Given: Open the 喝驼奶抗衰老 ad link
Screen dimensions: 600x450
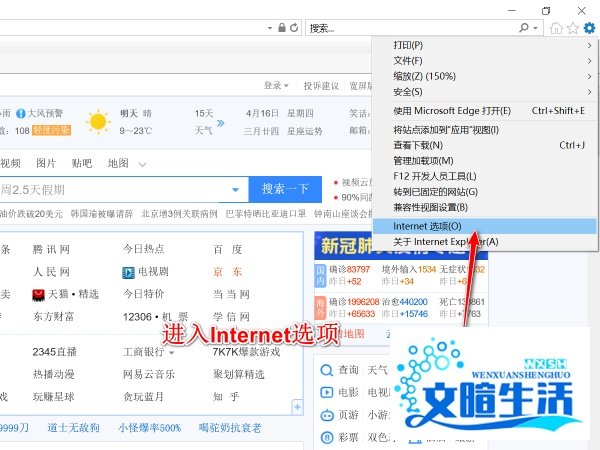Looking at the screenshot, I should (230, 428).
